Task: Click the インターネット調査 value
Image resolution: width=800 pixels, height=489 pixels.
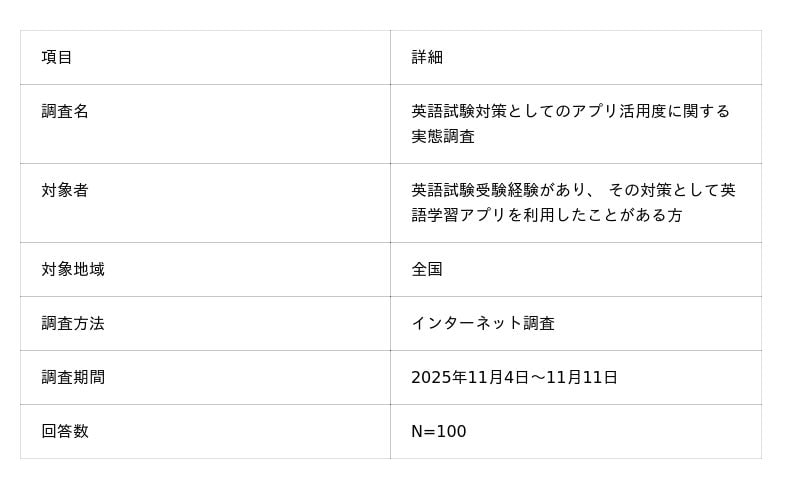Action: 483,323
